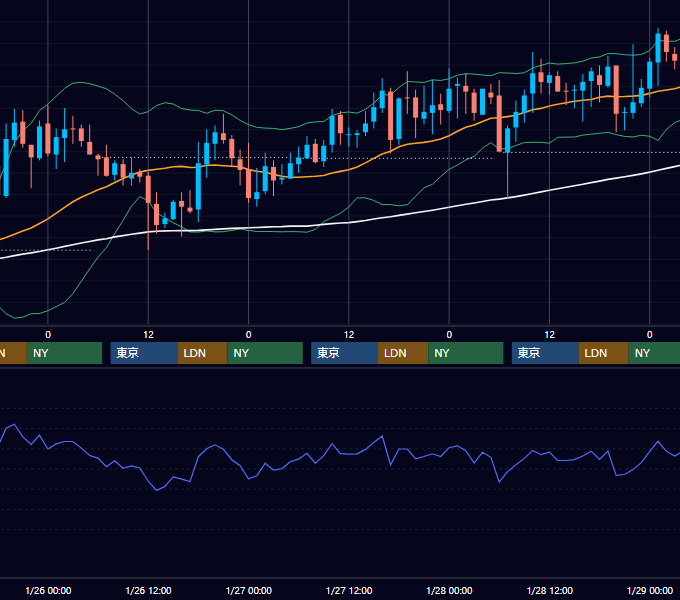Click the 1/27 12:00 date label
Viewport: 680px width, 600px height.
click(349, 590)
